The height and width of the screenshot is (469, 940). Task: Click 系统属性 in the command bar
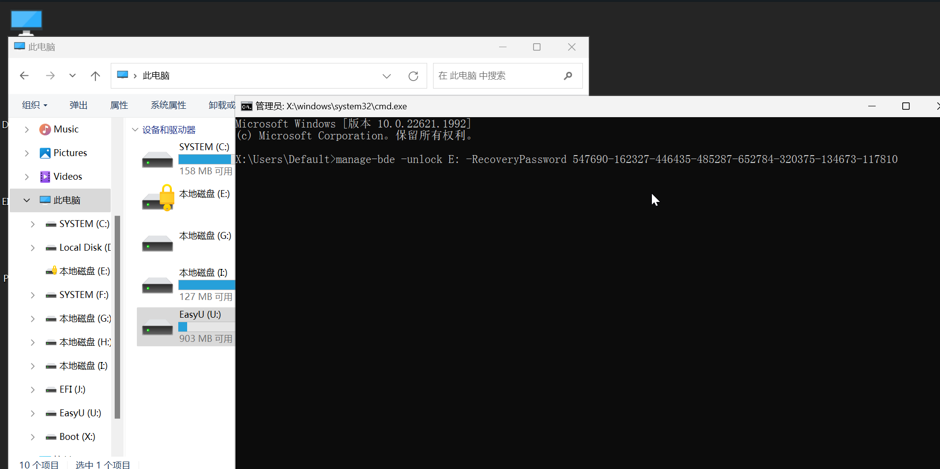pyautogui.click(x=168, y=105)
